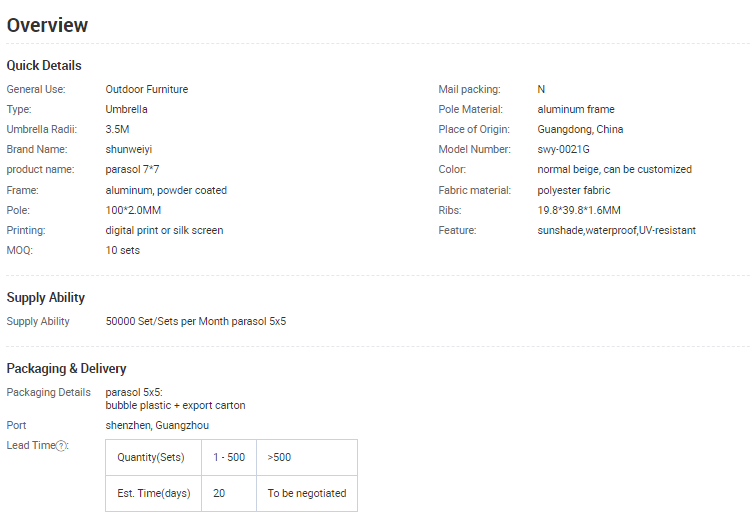Click the 20 days estimated time cell
Screen dimensions: 750x524
pos(219,493)
